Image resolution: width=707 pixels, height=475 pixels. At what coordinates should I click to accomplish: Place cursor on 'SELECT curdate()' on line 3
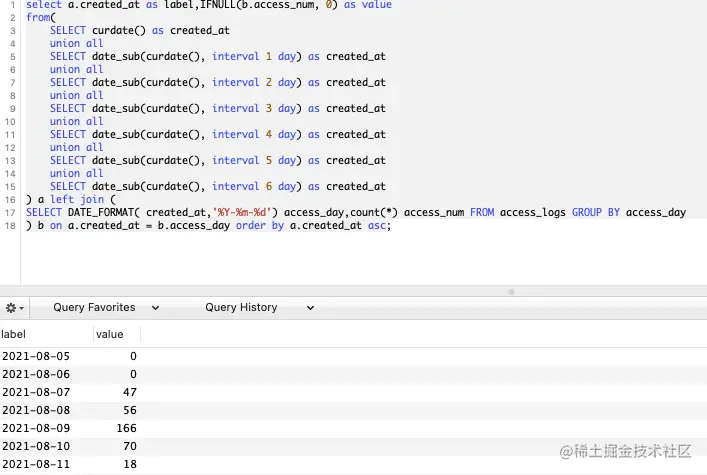point(98,31)
